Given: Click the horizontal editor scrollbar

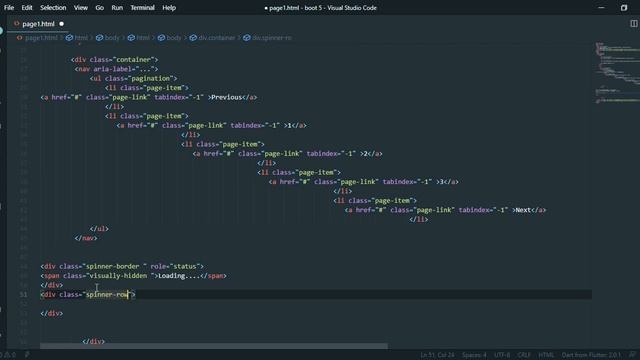Looking at the screenshot, I should (x=213, y=346).
